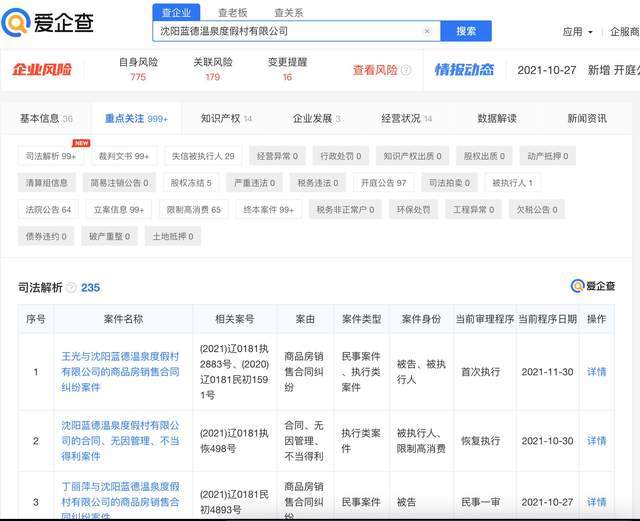Click 关联风险 179 risk count

[213, 69]
